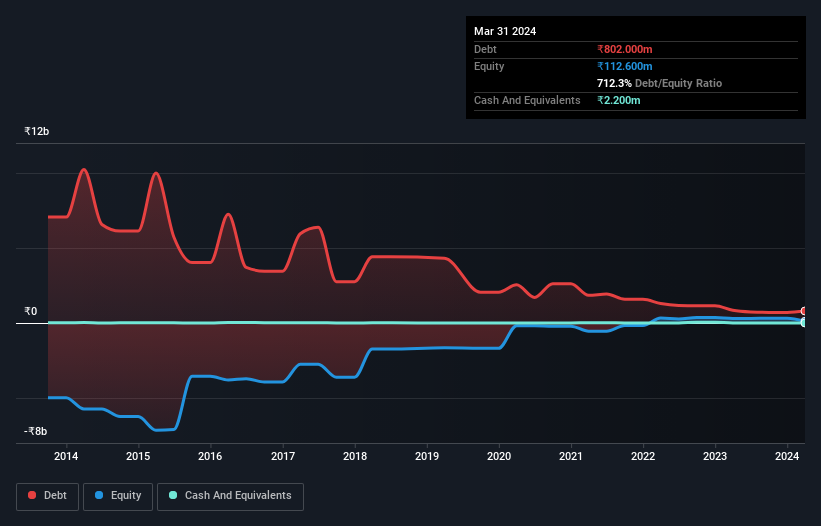The height and width of the screenshot is (526, 821).
Task: Click the red Debt legend dot
Action: 32,495
